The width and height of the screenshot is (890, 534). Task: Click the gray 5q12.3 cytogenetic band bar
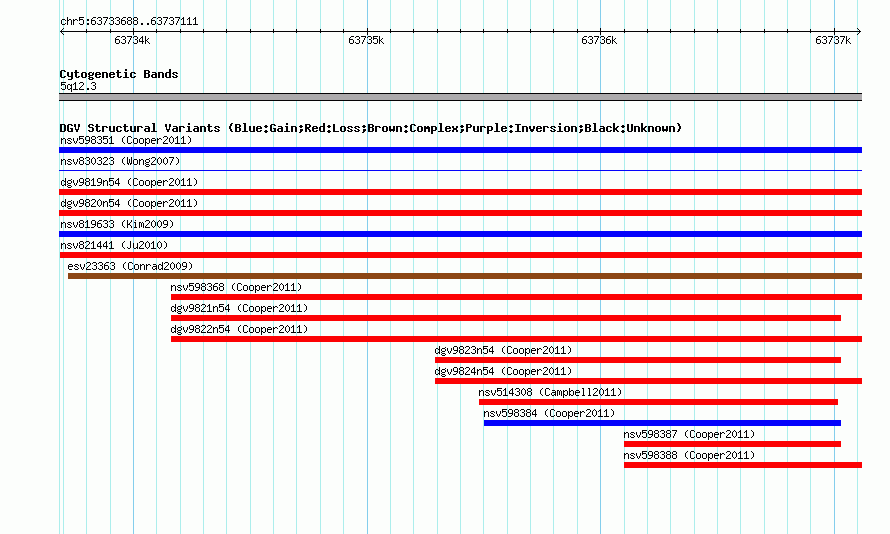click(460, 97)
